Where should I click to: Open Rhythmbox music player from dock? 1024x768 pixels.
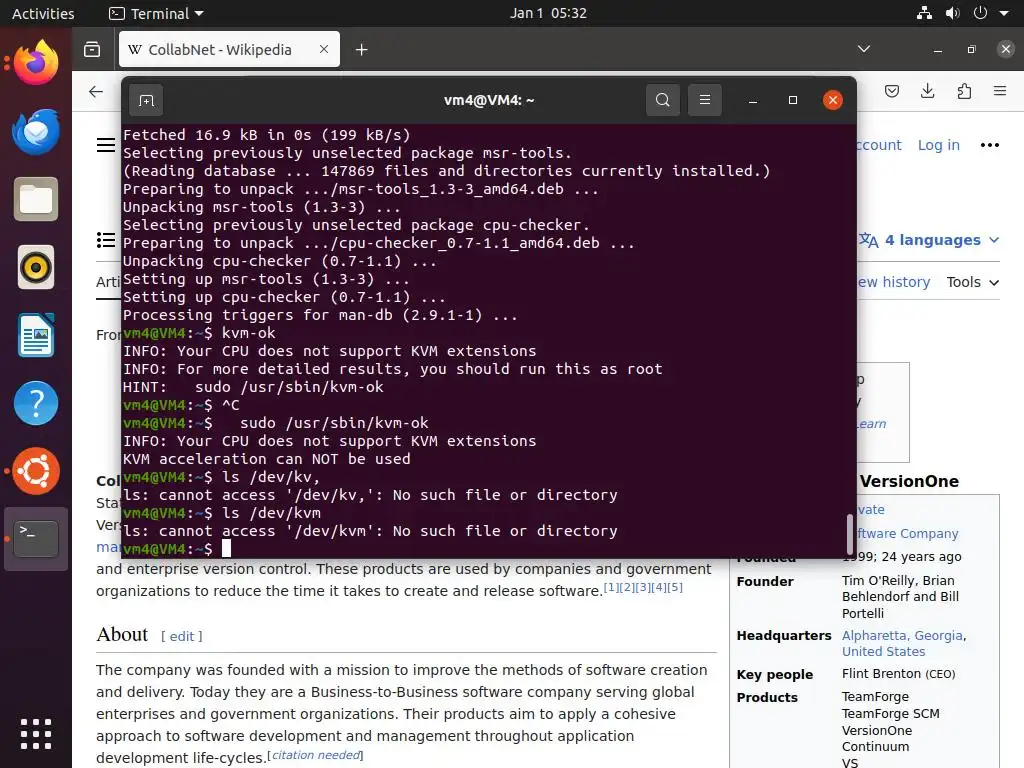36,267
